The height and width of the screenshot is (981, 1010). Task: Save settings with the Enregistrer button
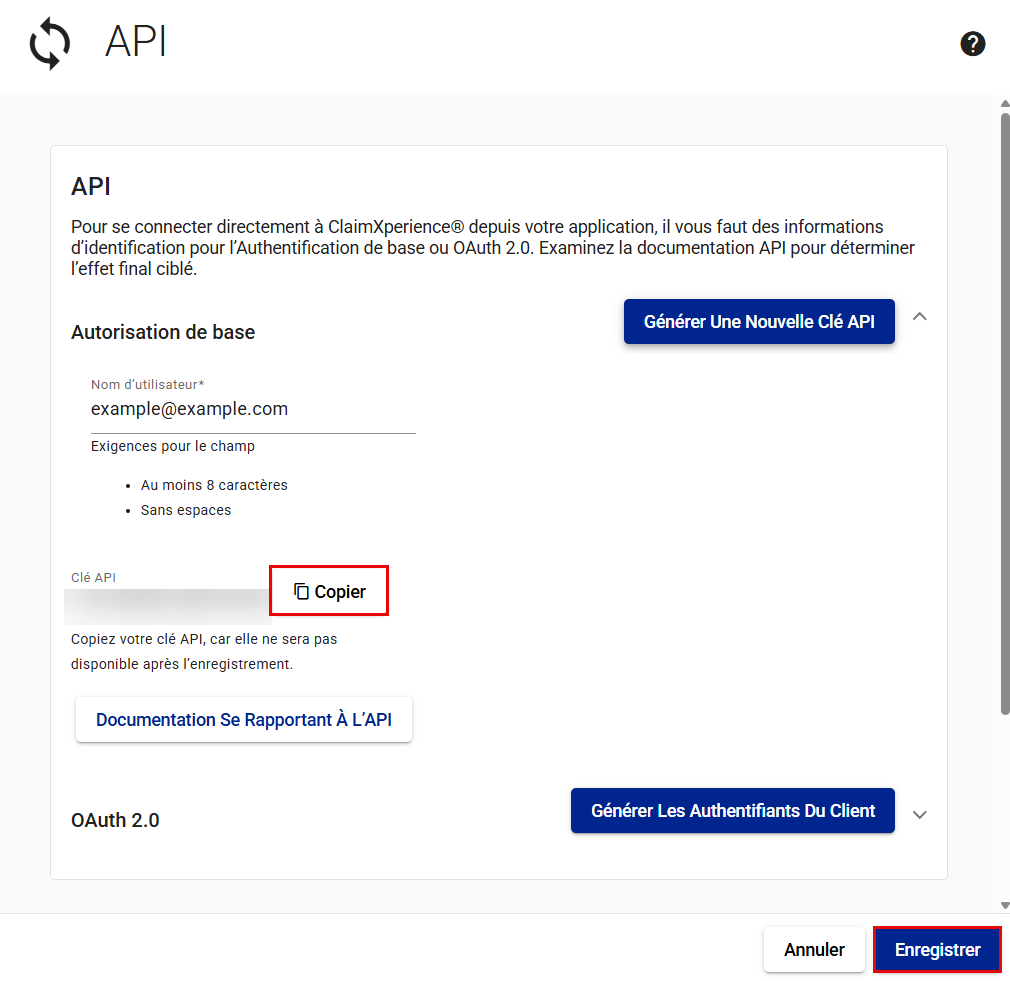[x=937, y=950]
